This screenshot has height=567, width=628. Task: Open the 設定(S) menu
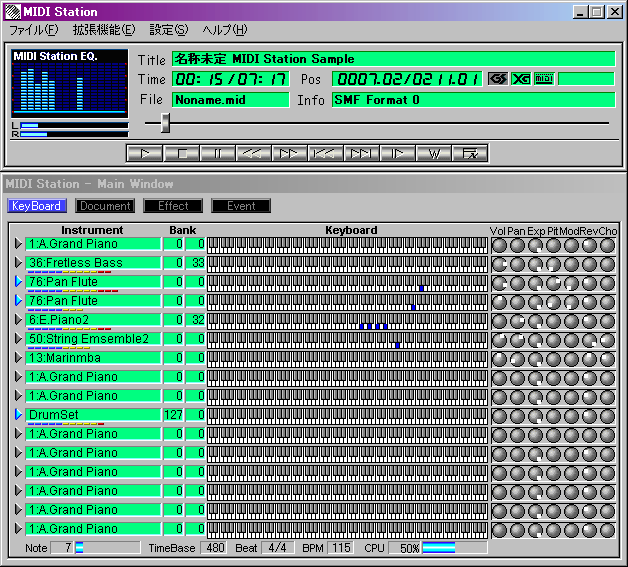tap(168, 30)
